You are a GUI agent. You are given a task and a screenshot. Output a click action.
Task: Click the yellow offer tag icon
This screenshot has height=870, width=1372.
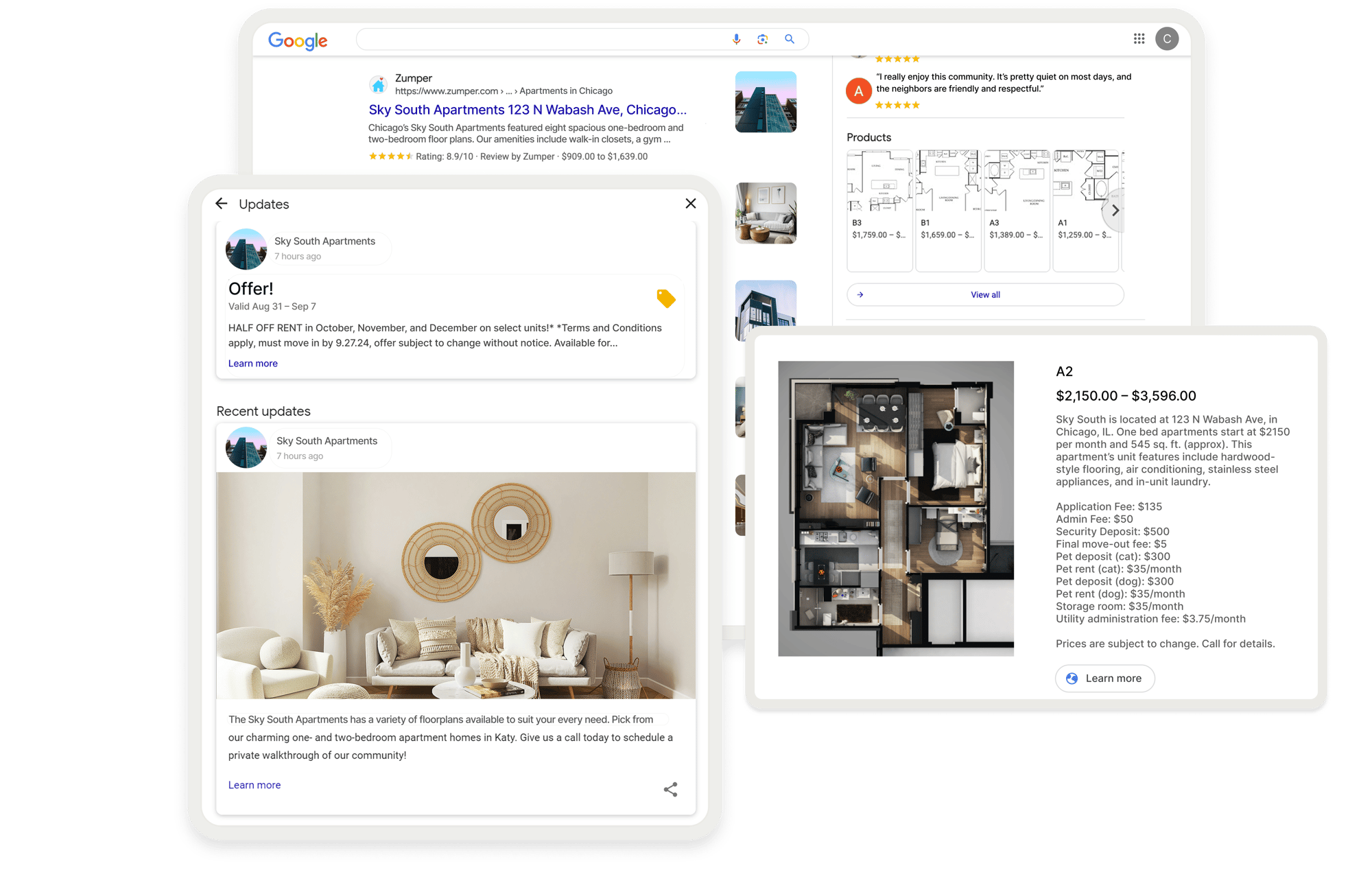(x=665, y=298)
